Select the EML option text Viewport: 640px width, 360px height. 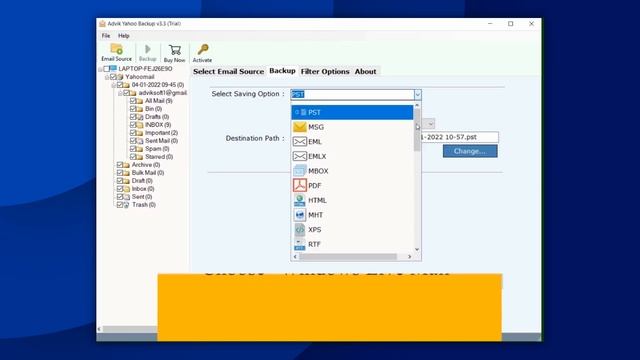point(315,142)
